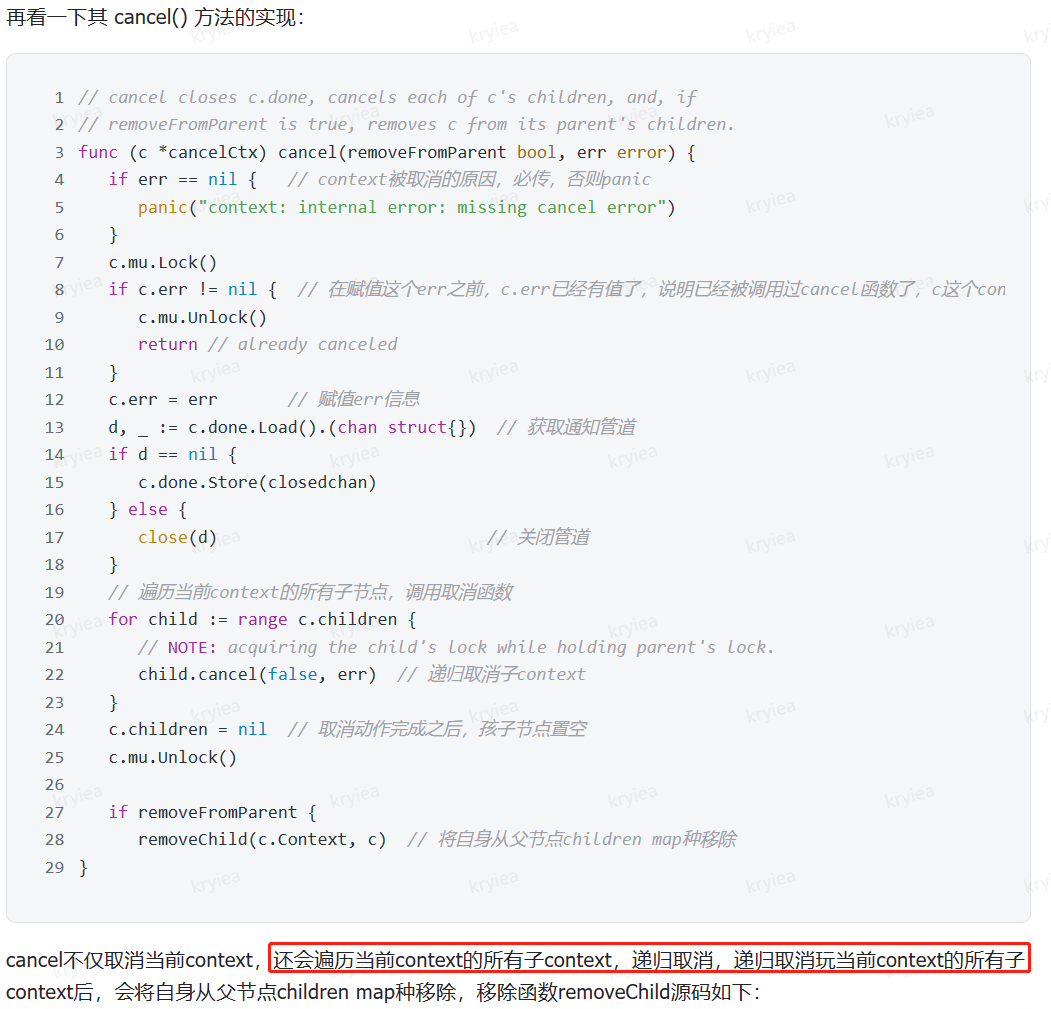Click the func keyword on line 3

98,152
